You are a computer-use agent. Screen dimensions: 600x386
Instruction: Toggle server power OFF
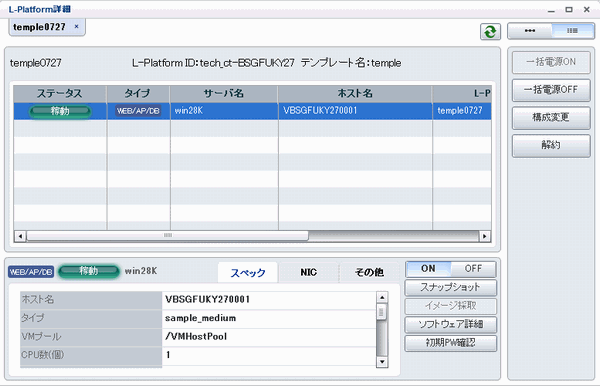473,269
